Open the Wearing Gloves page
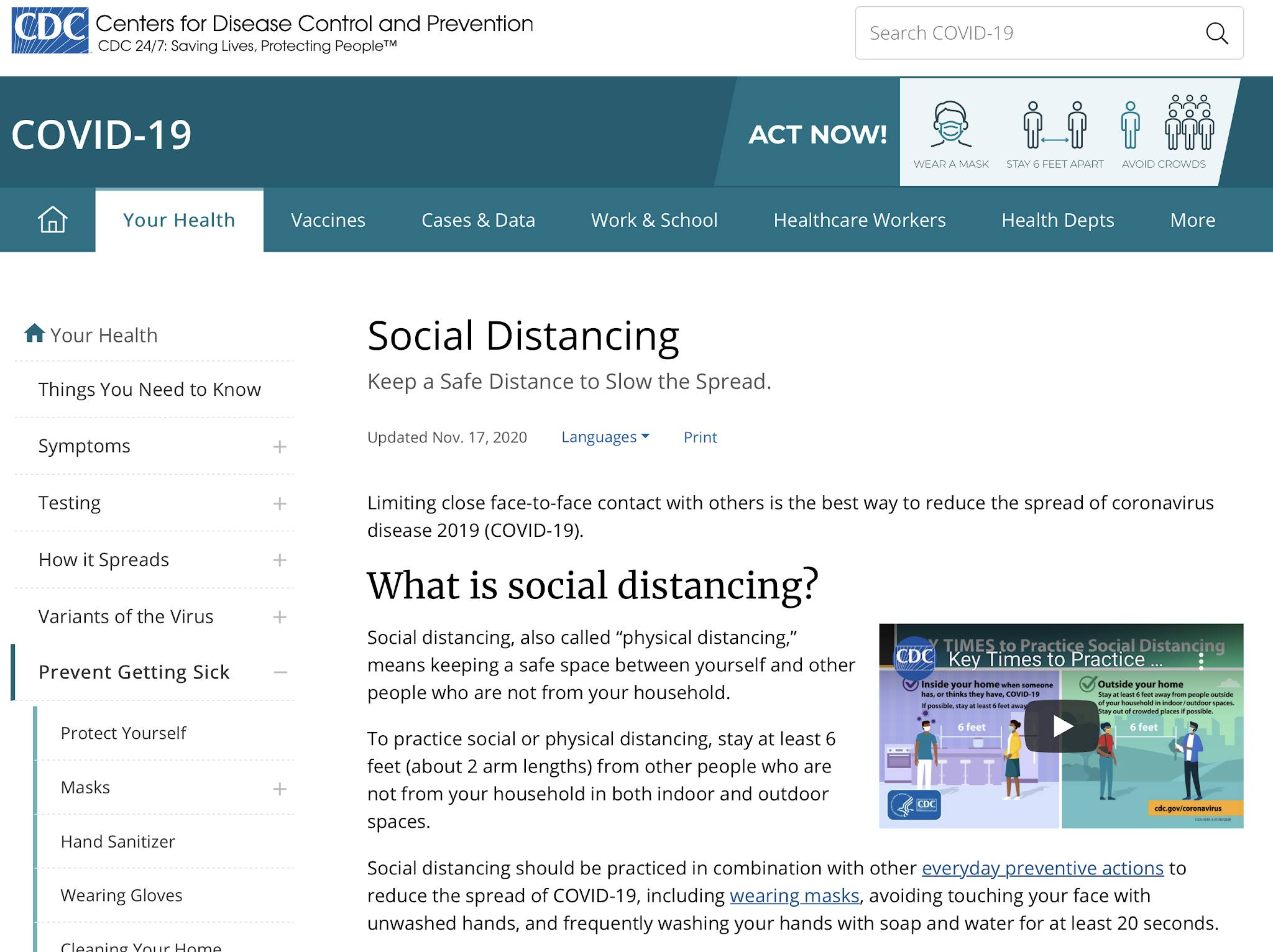1273x952 pixels. point(121,895)
